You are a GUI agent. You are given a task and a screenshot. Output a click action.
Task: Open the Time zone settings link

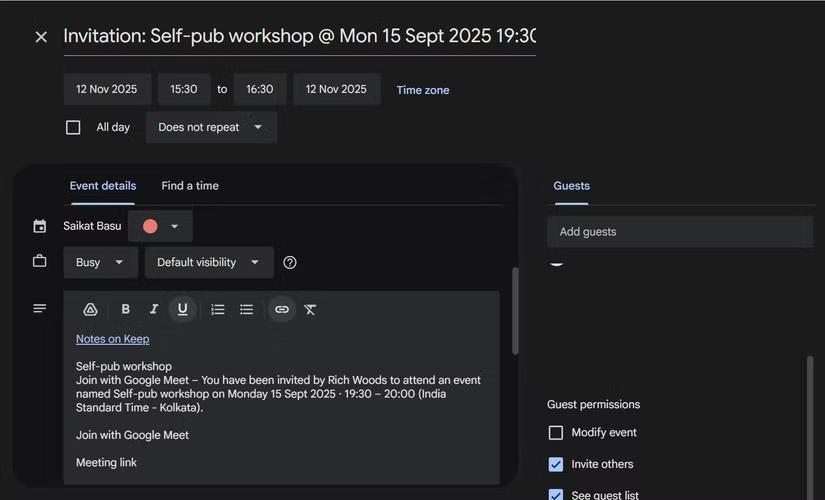[x=422, y=90]
